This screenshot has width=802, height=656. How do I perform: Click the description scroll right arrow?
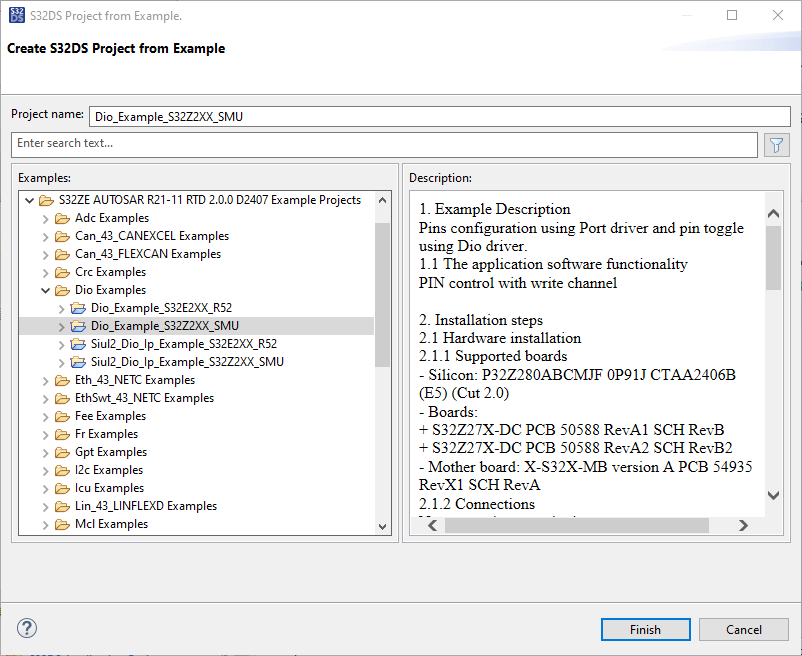[742, 525]
